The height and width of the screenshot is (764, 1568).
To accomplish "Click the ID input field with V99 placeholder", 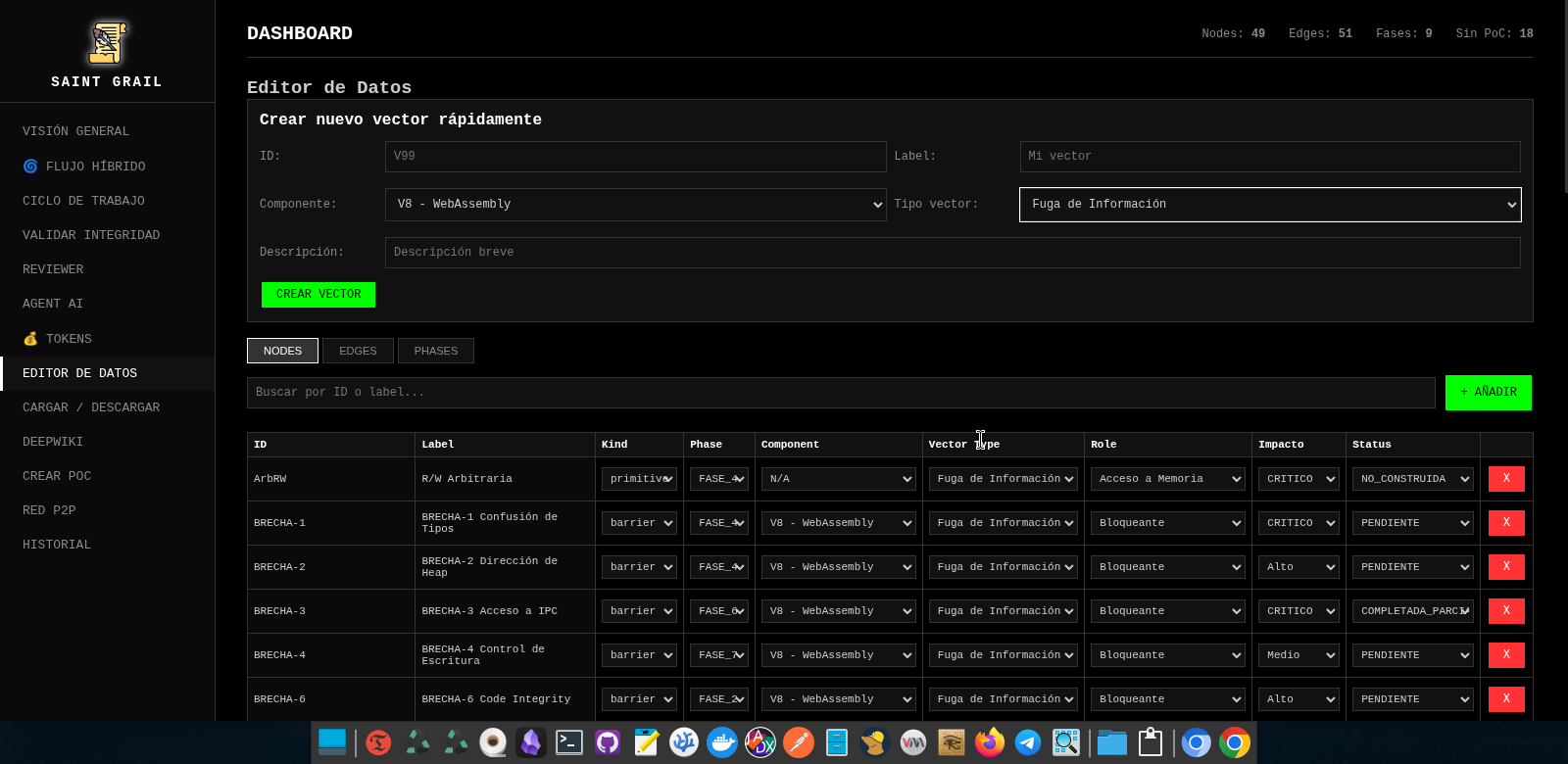I will 636,157.
